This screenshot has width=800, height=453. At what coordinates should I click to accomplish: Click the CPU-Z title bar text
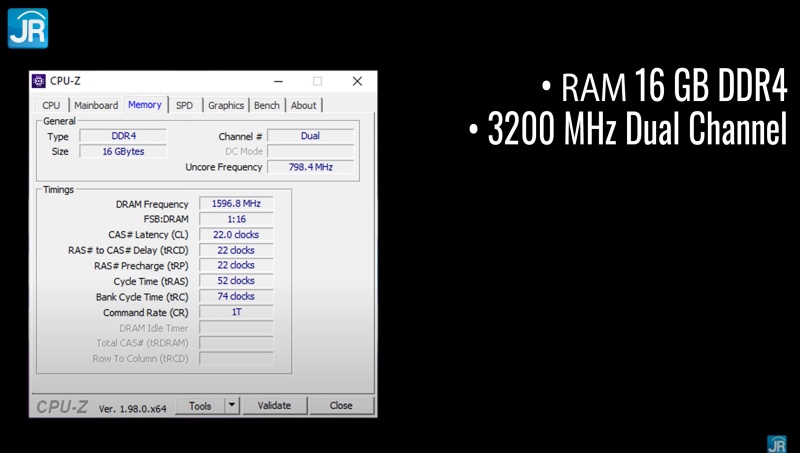(65, 81)
